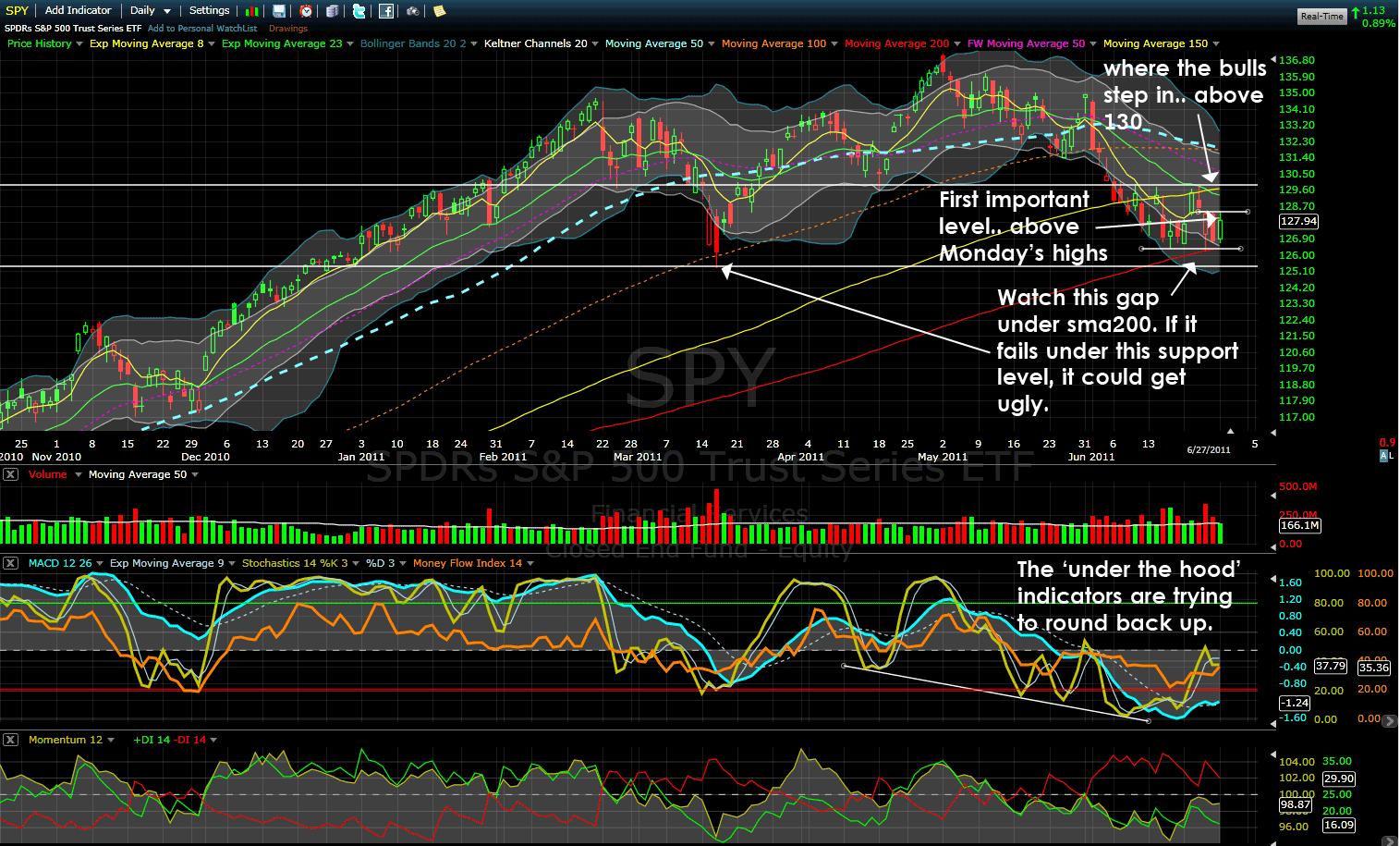Close the MACD pane with its X
The width and height of the screenshot is (1400, 846).
click(10, 563)
